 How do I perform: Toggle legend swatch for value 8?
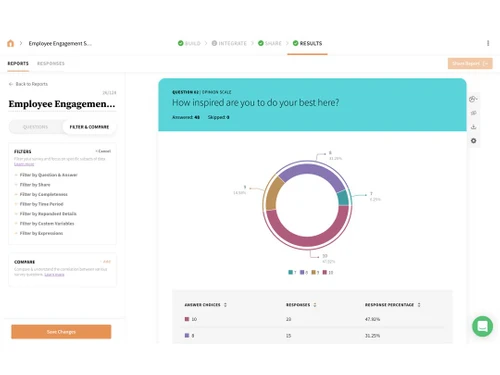[302, 272]
